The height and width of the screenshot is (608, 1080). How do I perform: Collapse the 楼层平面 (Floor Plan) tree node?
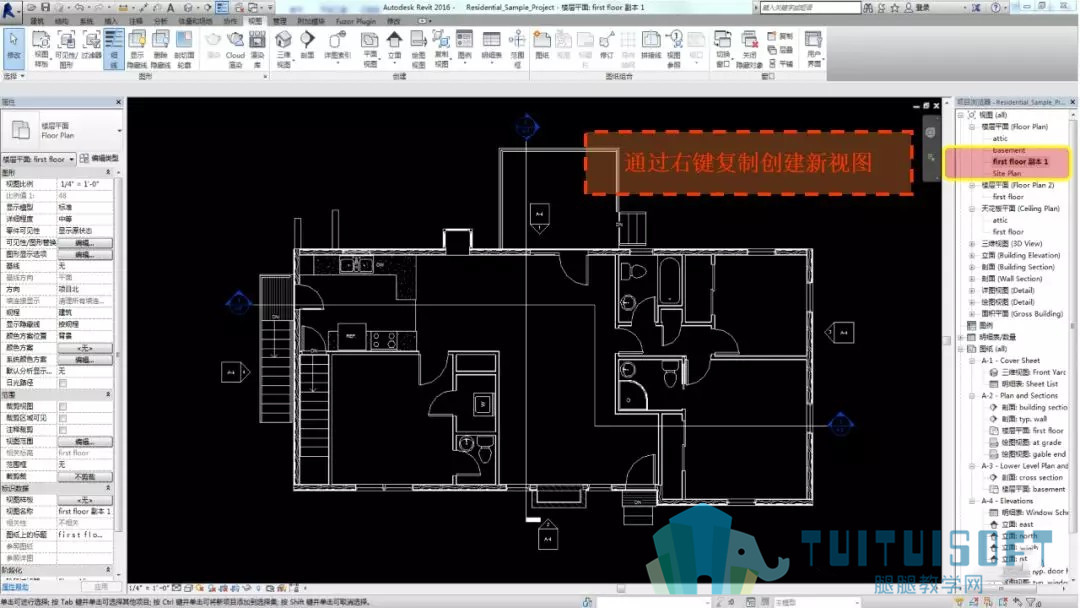click(972, 127)
